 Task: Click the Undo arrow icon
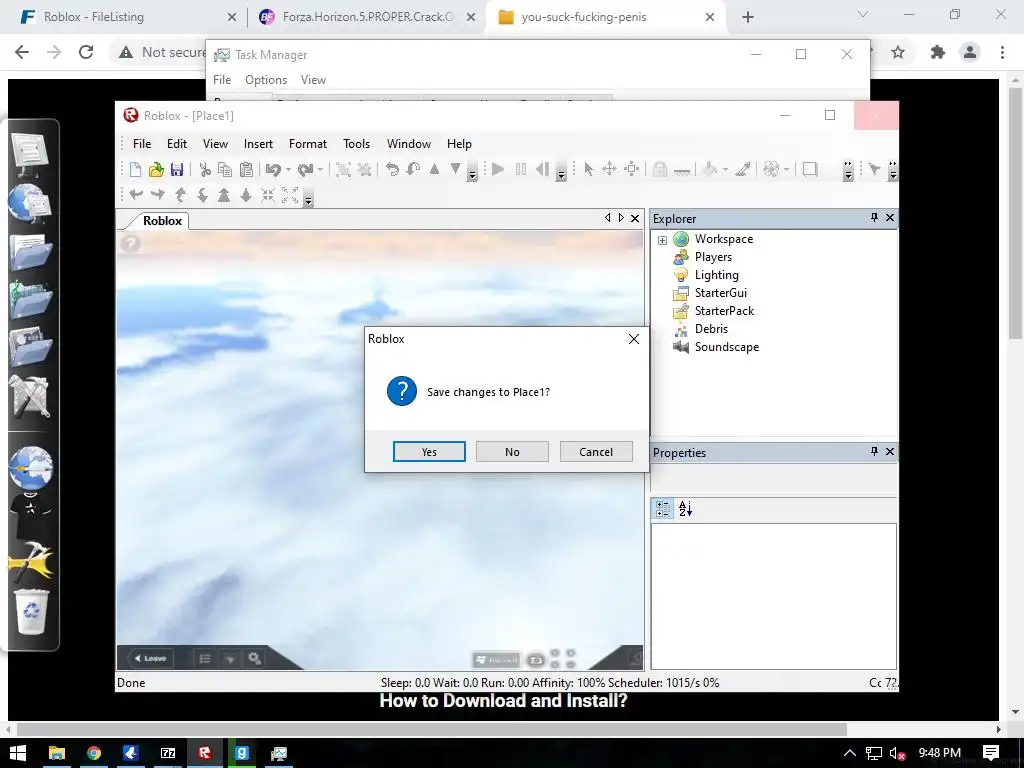[273, 170]
